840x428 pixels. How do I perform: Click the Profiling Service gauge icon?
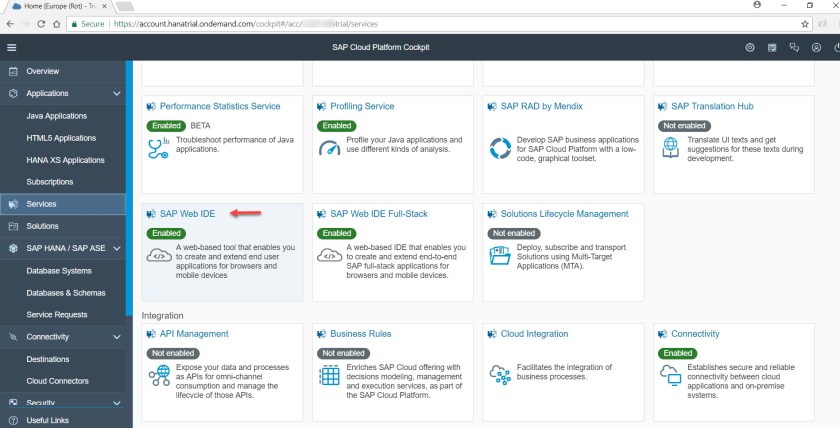click(329, 148)
